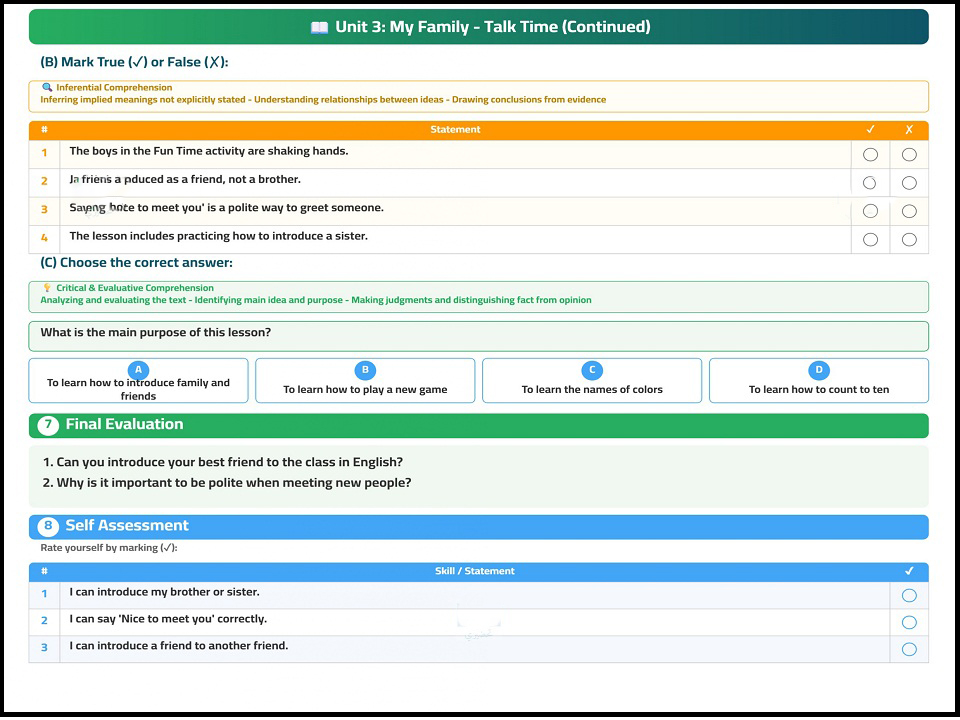This screenshot has height=720, width=960.
Task: Choose 'To learn how to play a new game'
Action: pos(365,381)
